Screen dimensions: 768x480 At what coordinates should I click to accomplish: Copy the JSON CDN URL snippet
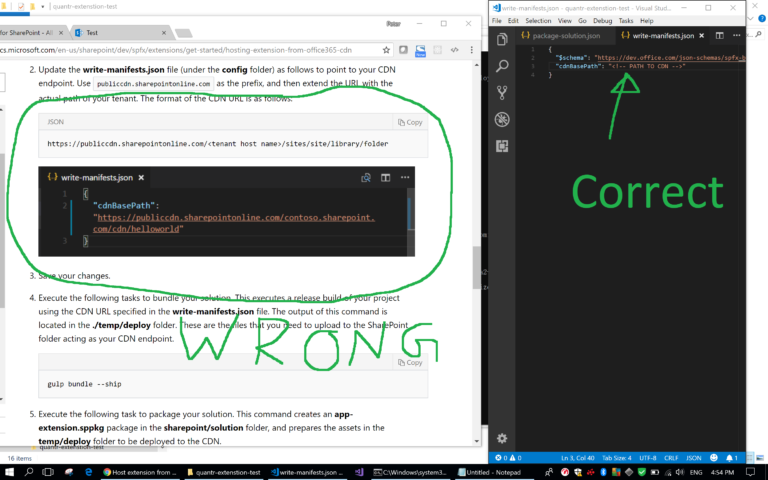pos(410,122)
